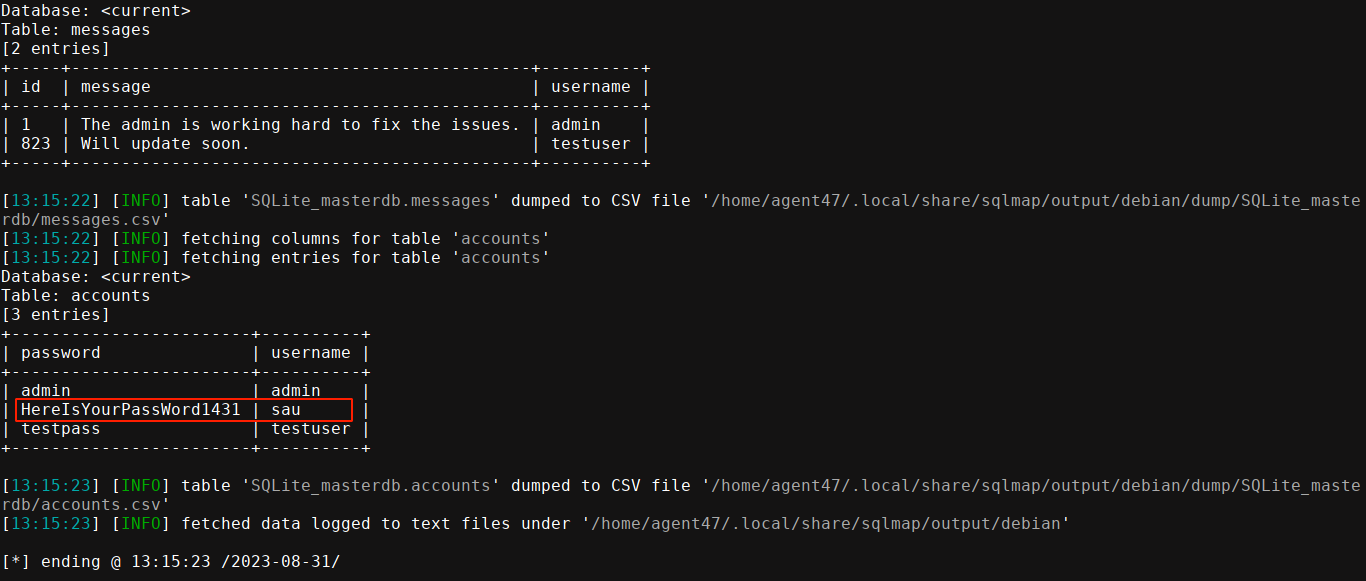Click the 'id' column header

[x=31, y=87]
